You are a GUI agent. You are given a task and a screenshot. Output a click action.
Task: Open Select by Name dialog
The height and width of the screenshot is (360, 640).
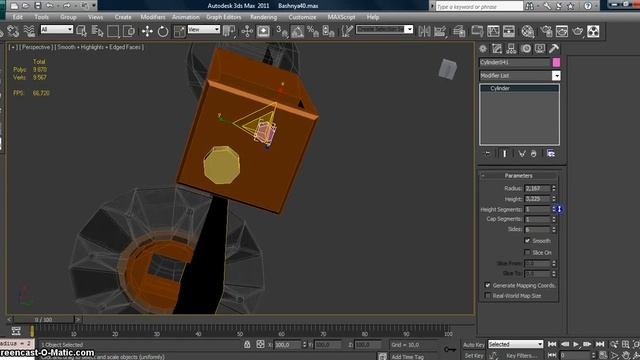[97, 31]
